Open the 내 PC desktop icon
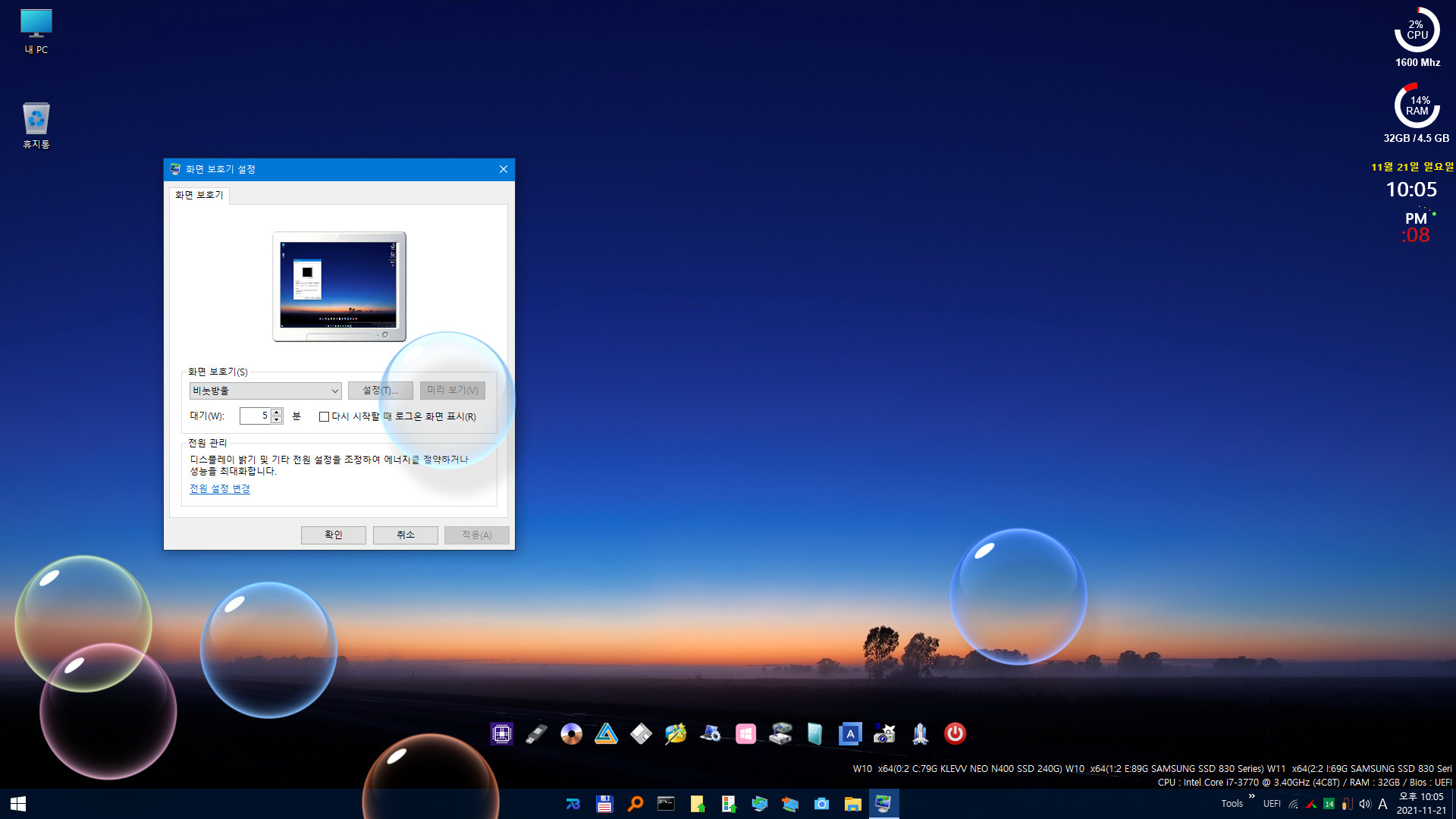Viewport: 1456px width, 819px height. (36, 32)
